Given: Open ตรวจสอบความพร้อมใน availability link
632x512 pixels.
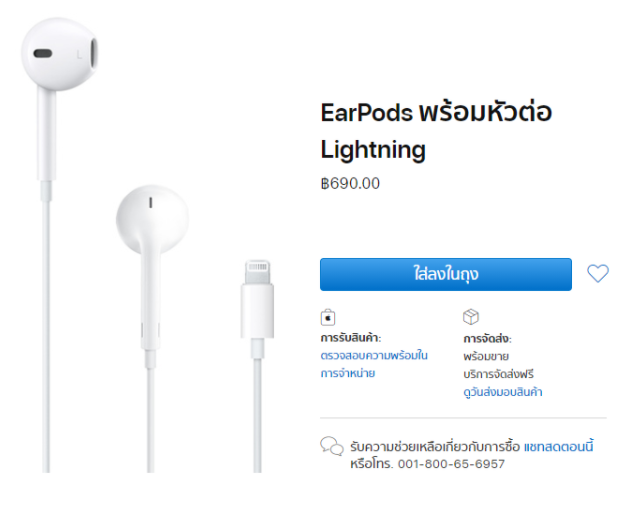Looking at the screenshot, I should point(374,356).
